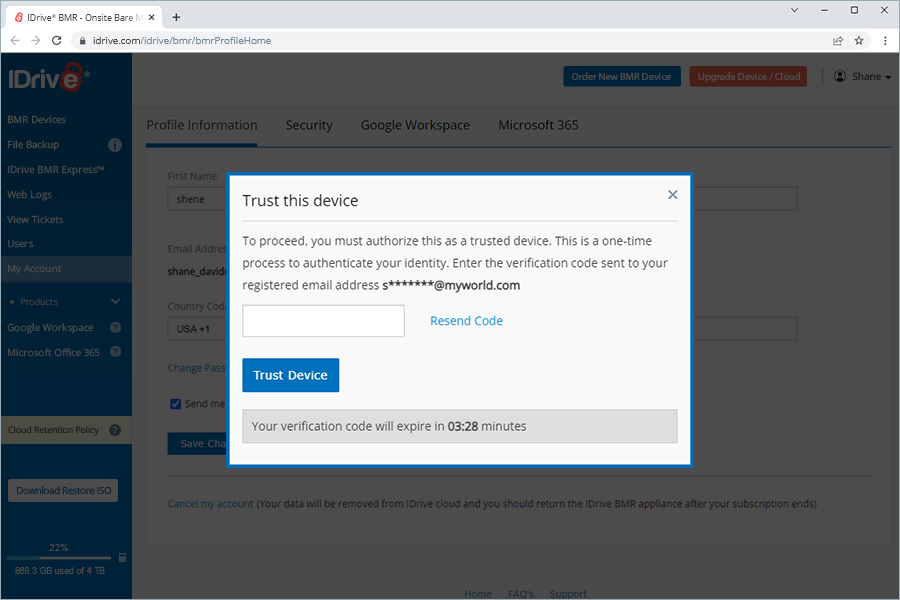Open Chrome three-dot menu
Screen dimensions: 900x600
tap(885, 41)
